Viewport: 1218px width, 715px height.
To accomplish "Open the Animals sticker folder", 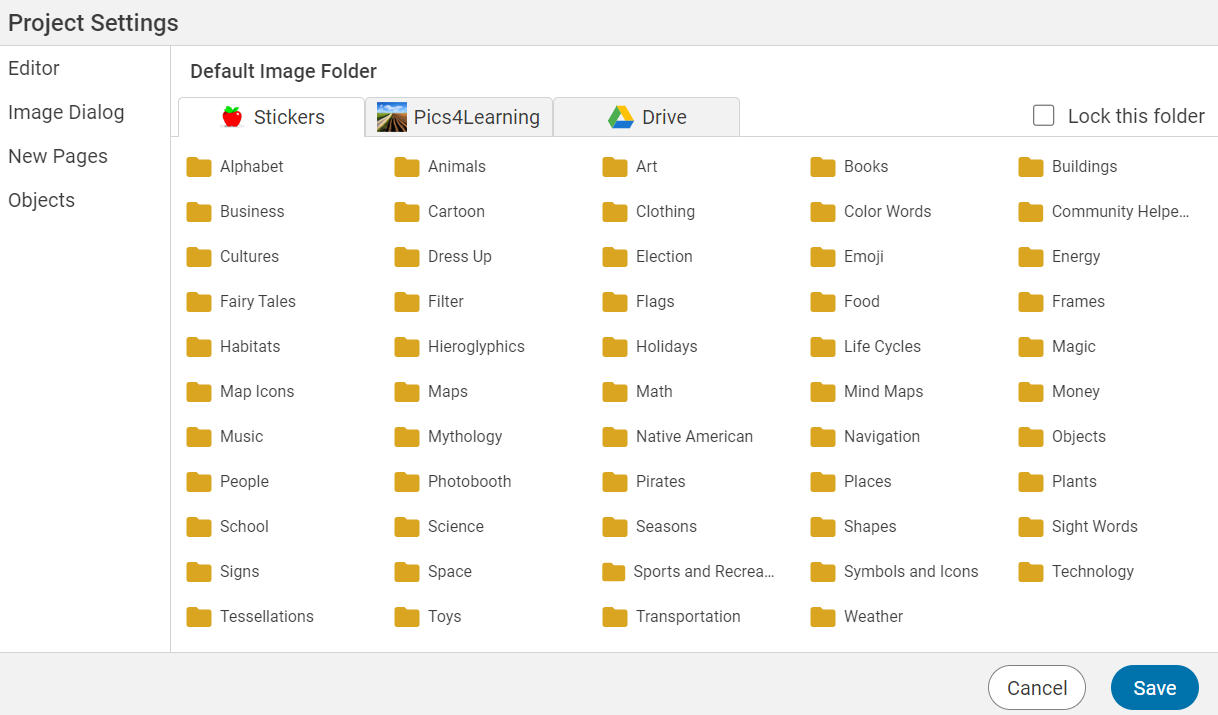I will (455, 166).
